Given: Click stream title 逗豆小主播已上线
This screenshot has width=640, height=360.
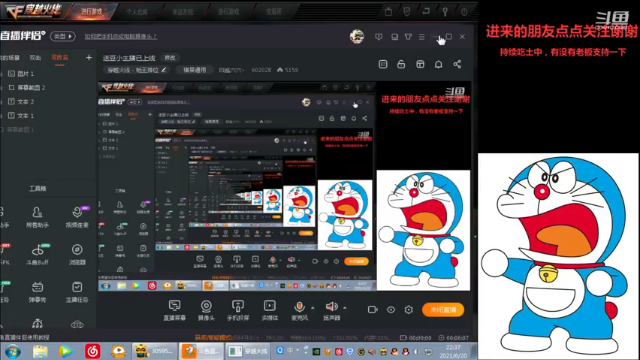Looking at the screenshot, I should click(129, 58).
